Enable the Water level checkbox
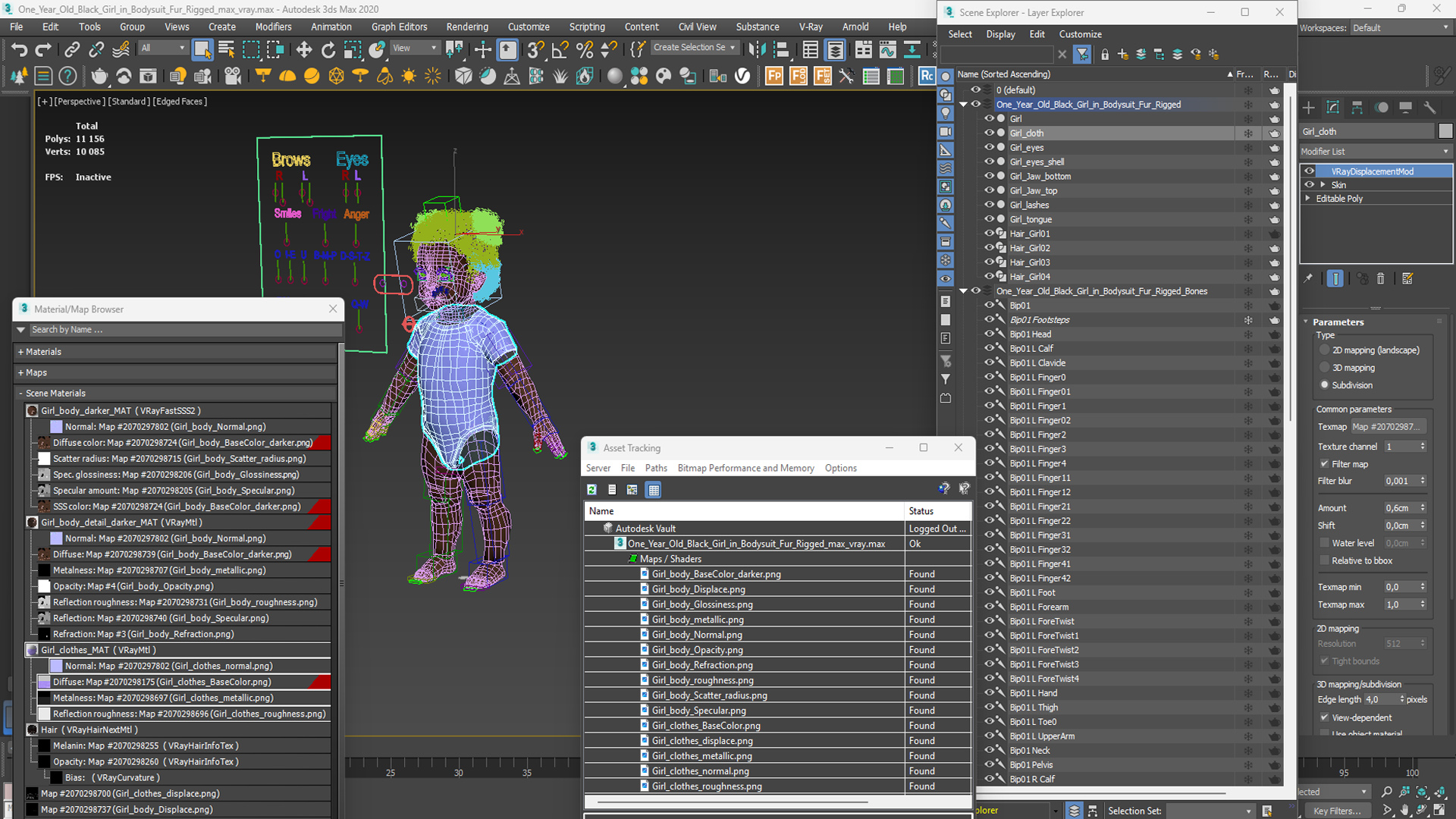 [x=1325, y=543]
